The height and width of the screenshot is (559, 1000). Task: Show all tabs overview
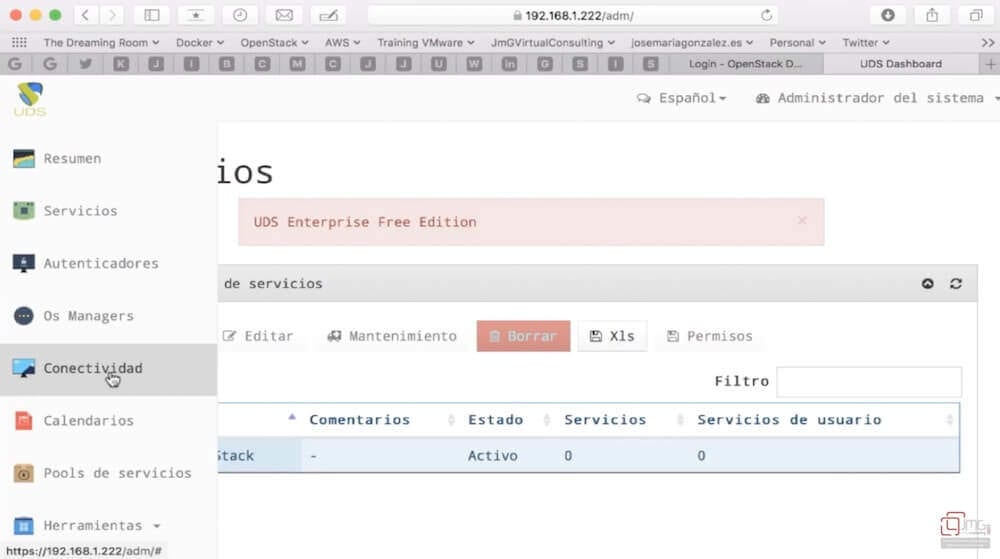pyautogui.click(x=976, y=15)
